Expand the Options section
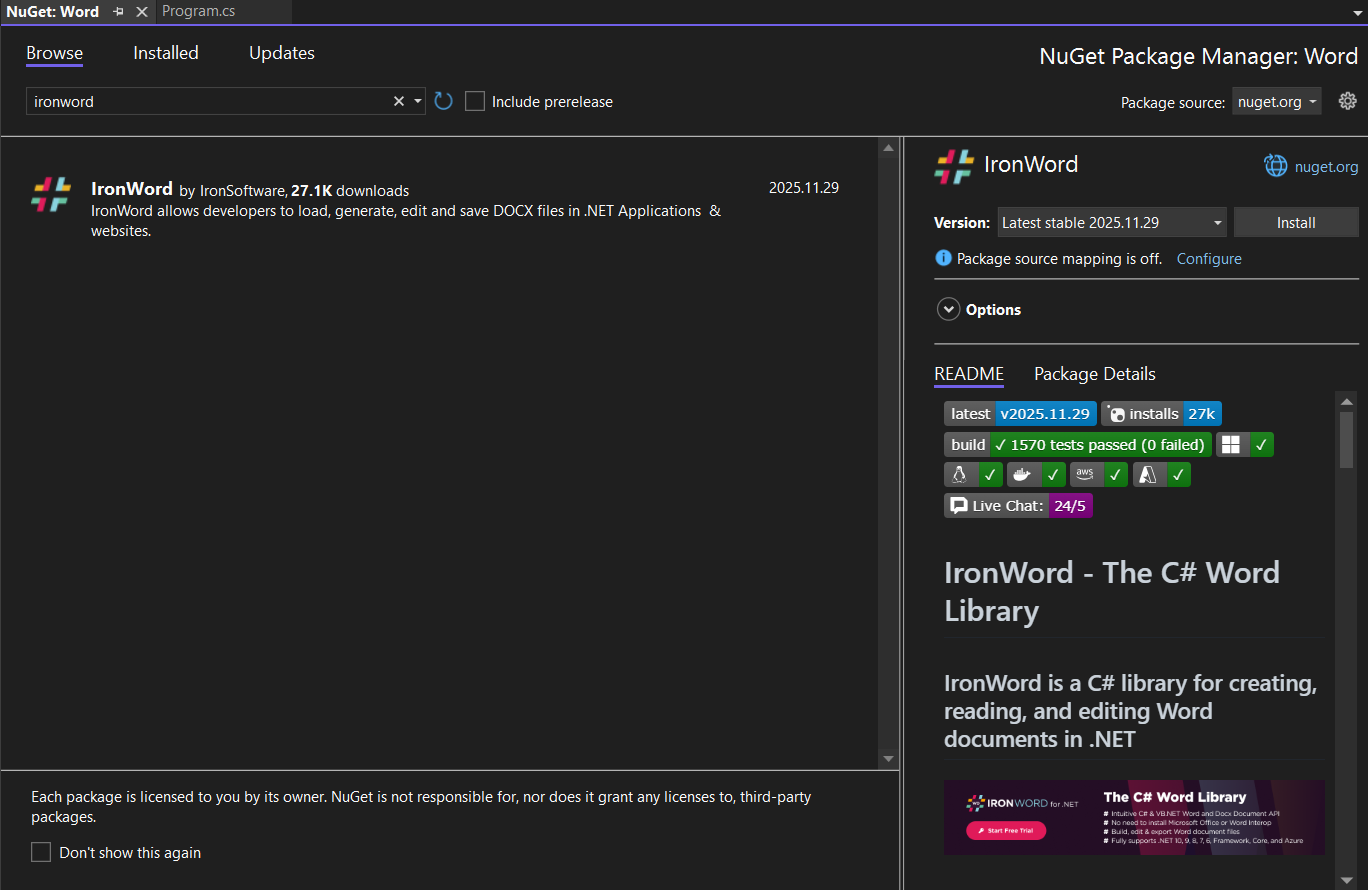 (948, 310)
